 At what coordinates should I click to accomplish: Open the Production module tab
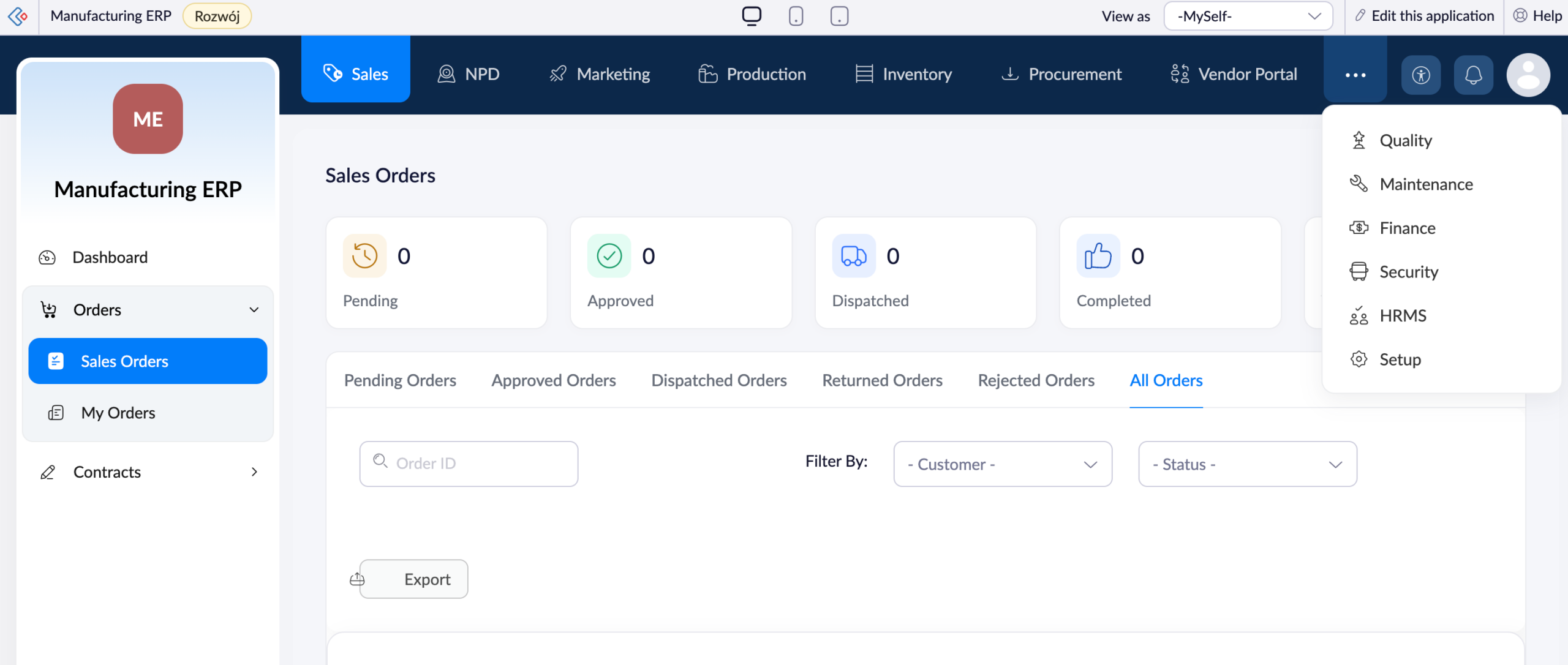pos(752,74)
